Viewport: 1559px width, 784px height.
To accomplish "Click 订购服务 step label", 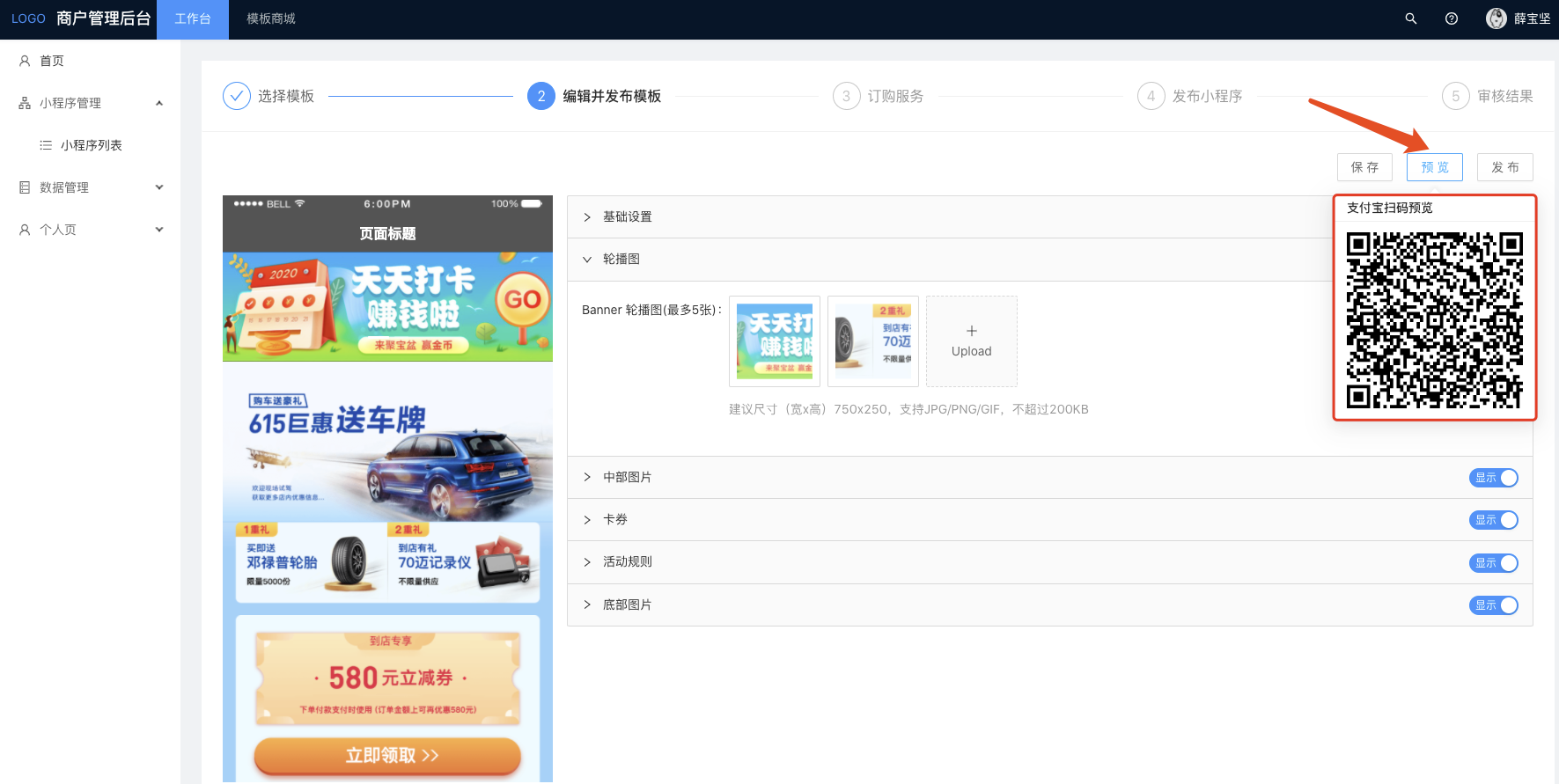I will [x=896, y=96].
